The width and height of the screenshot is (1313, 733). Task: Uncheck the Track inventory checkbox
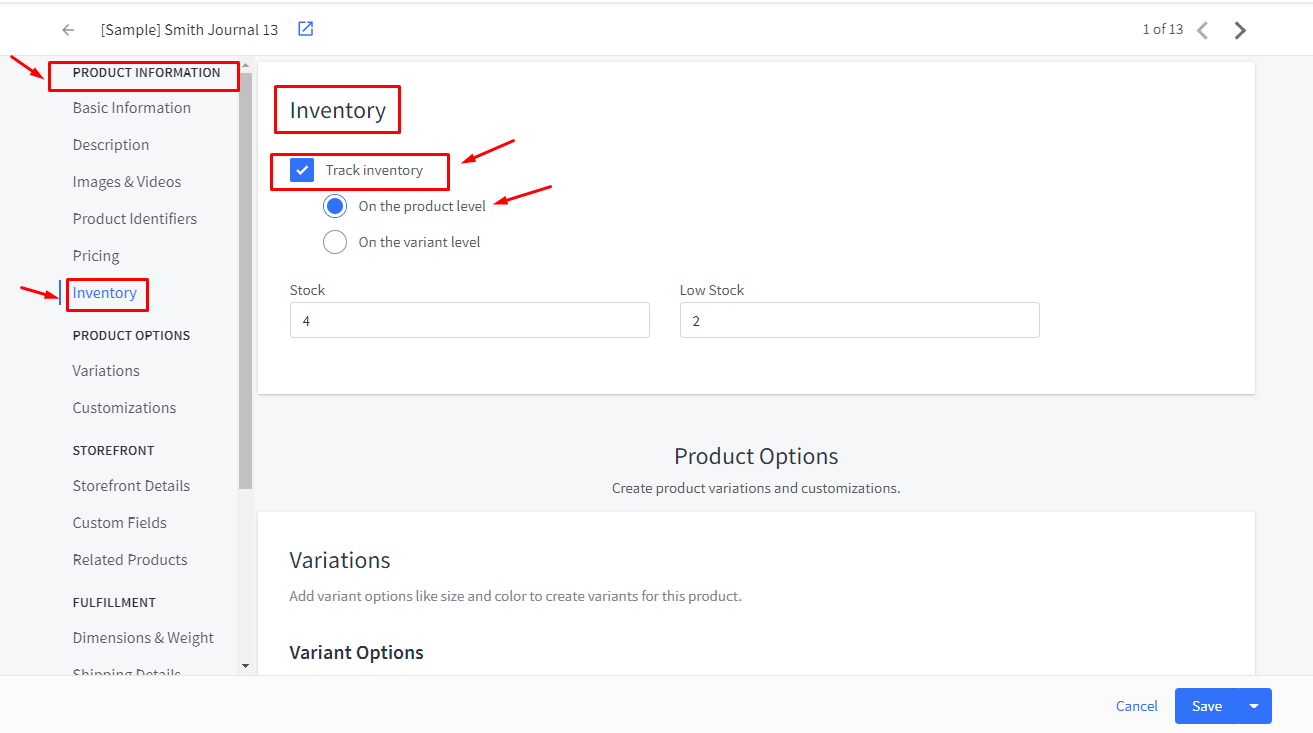click(x=302, y=170)
